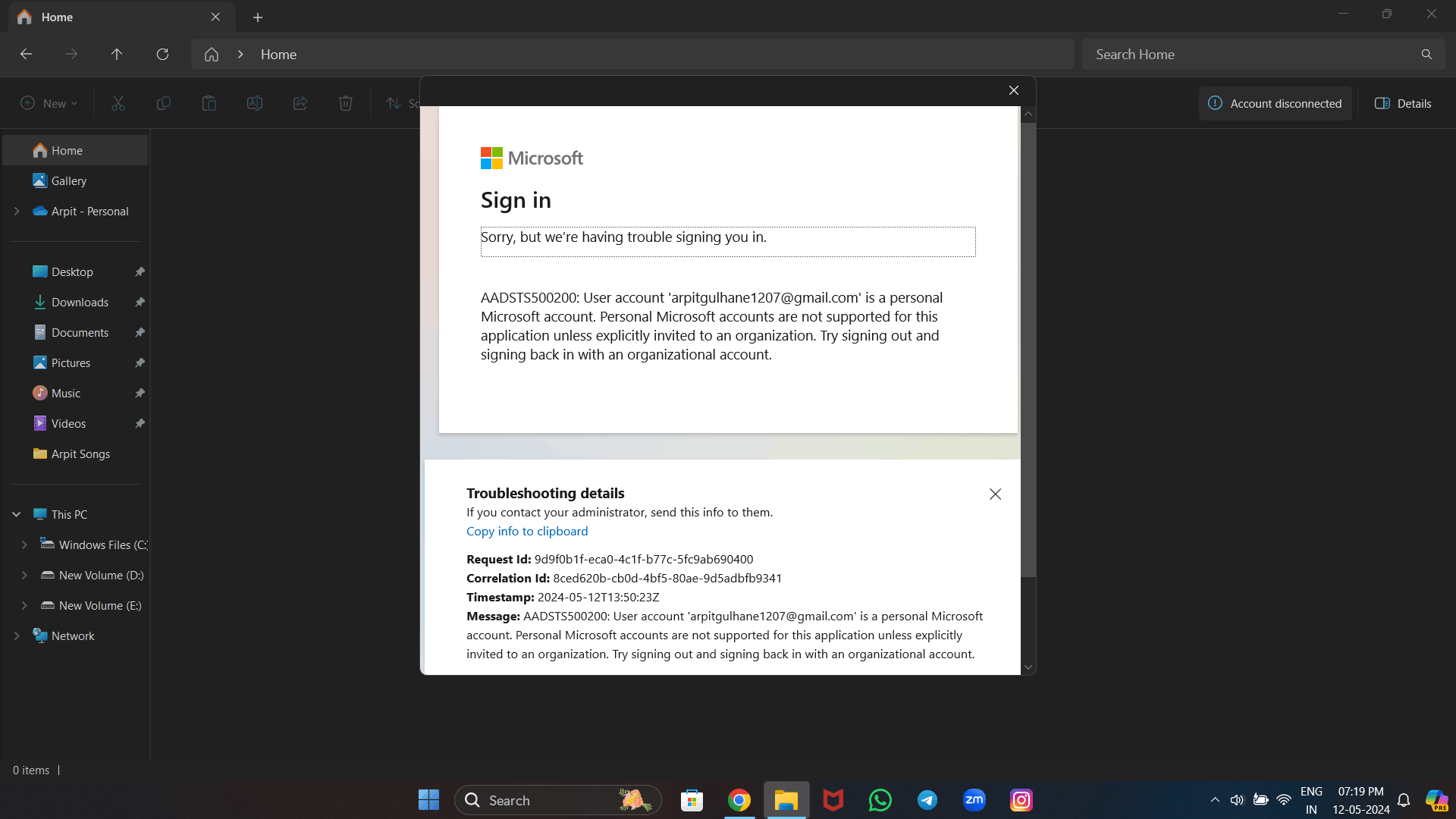Click the notification bell in system tray
The width and height of the screenshot is (1456, 819).
pos(1403,800)
